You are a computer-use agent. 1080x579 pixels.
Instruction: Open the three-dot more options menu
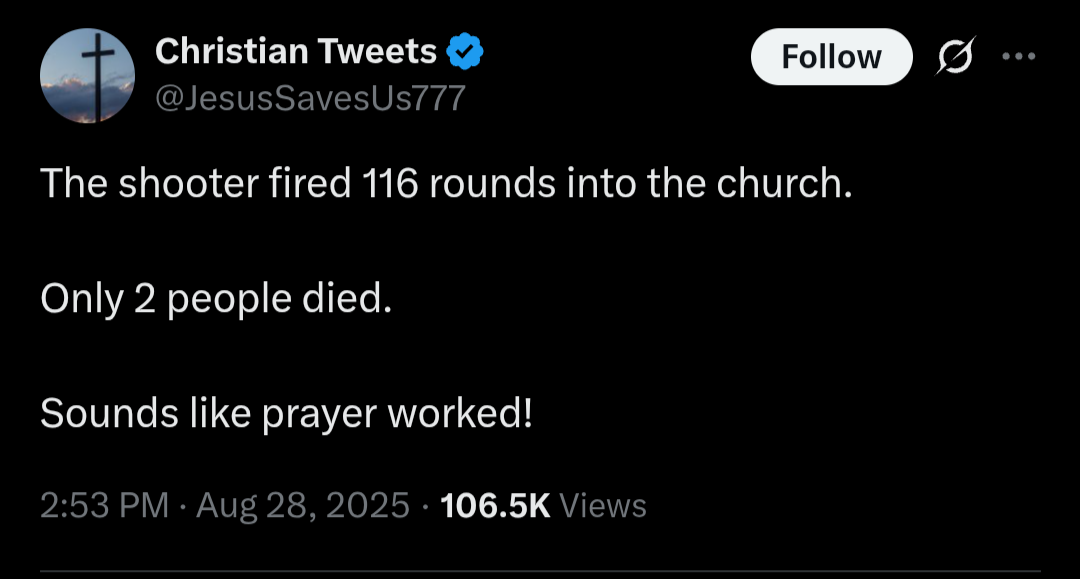click(x=1019, y=56)
